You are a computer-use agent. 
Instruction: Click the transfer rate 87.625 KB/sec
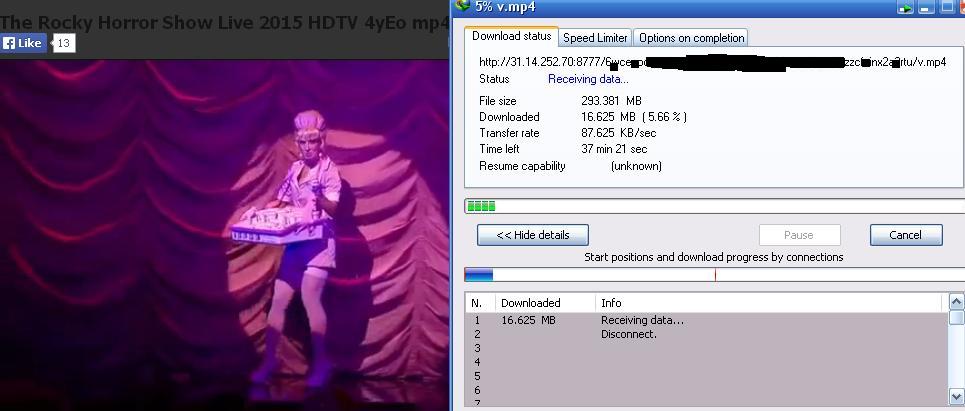pos(619,133)
